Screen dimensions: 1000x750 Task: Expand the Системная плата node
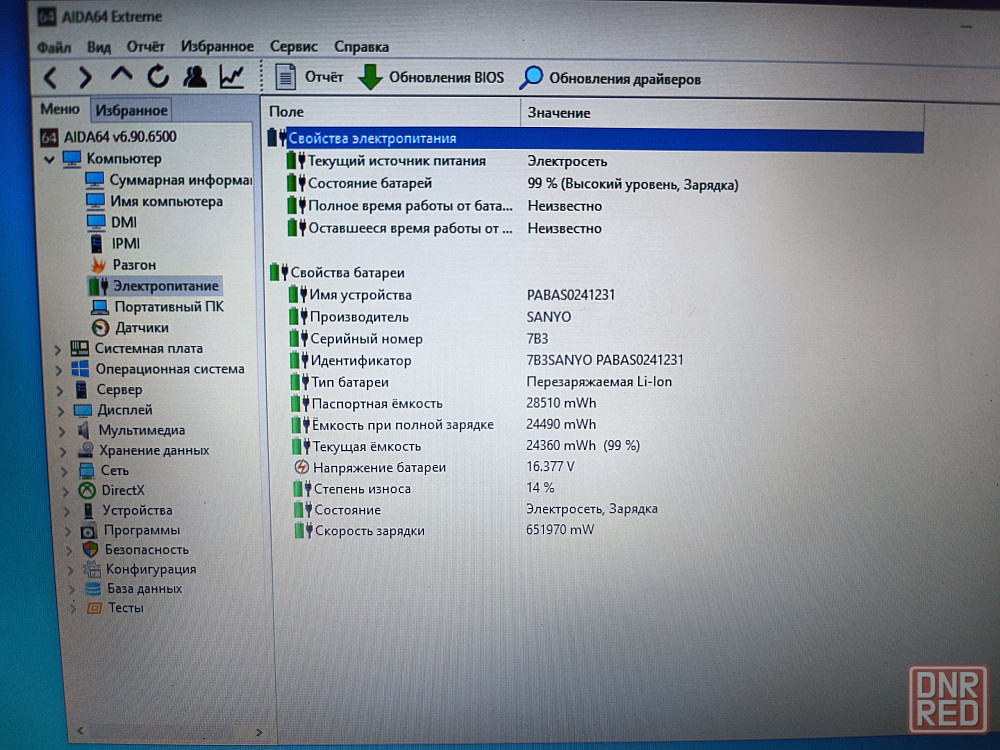click(x=58, y=349)
